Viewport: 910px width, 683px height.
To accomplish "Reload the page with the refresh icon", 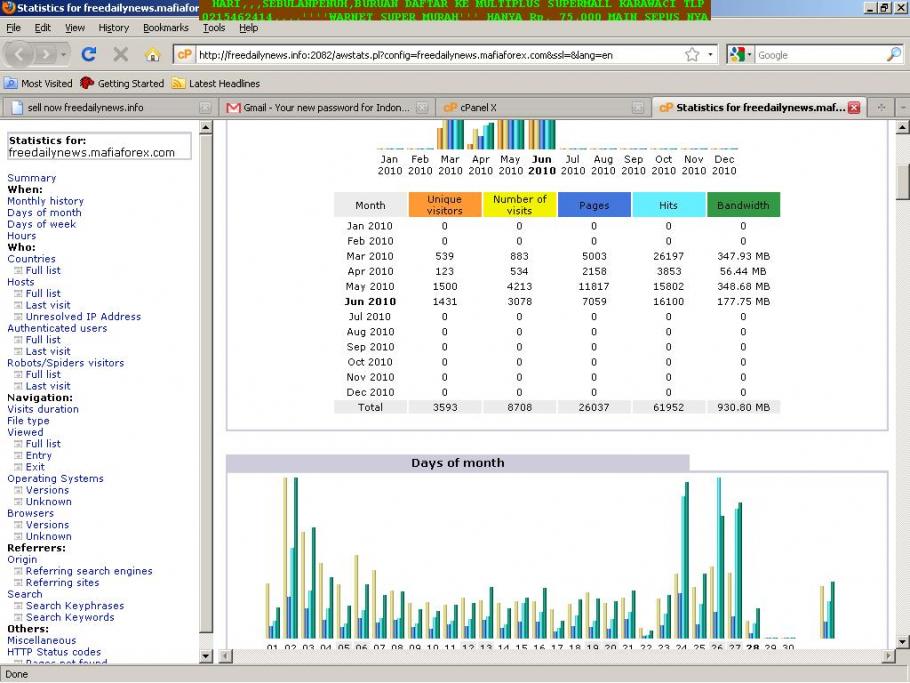I will click(x=89, y=55).
